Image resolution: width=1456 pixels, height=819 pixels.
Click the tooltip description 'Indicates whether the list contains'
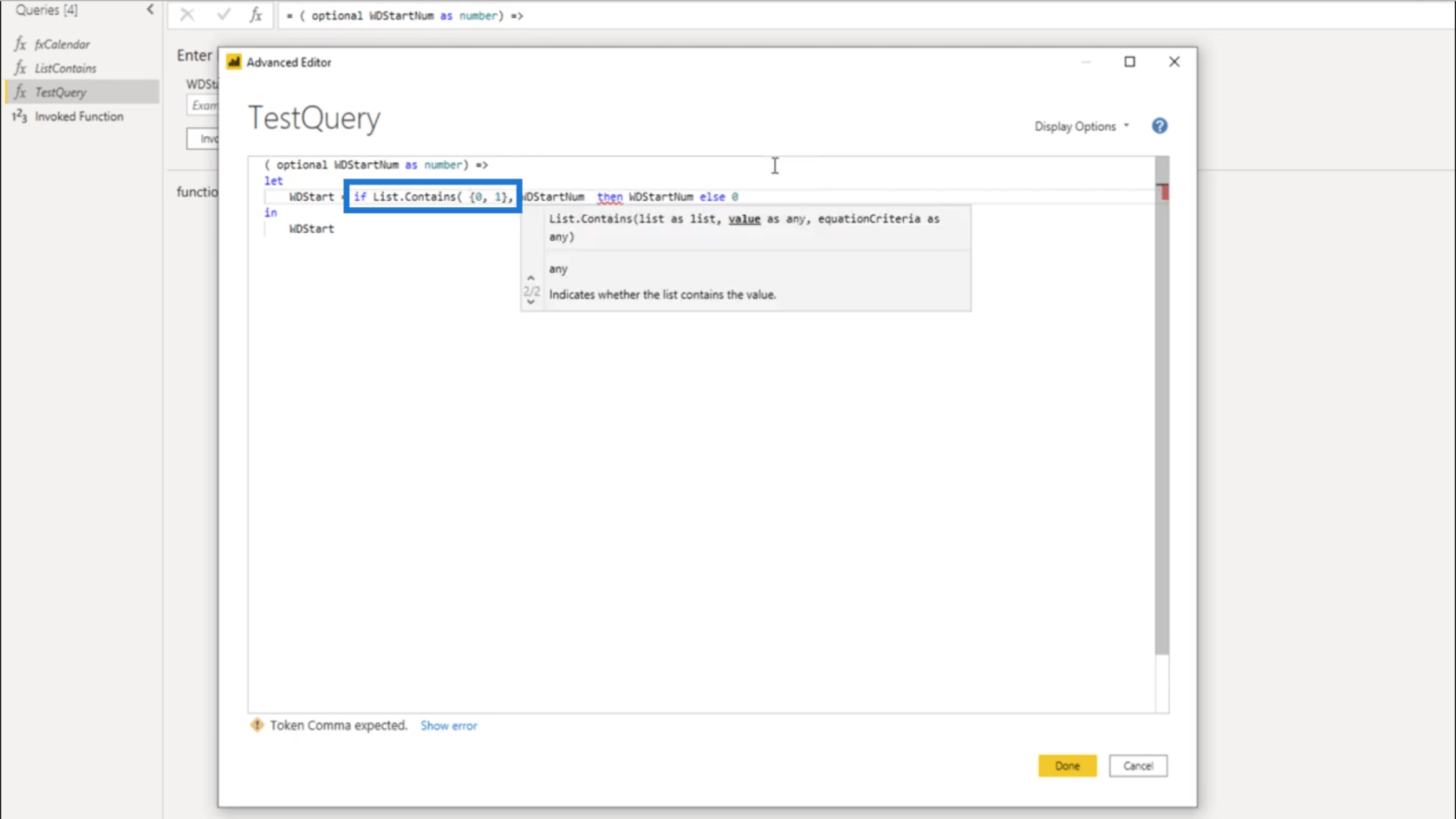662,295
